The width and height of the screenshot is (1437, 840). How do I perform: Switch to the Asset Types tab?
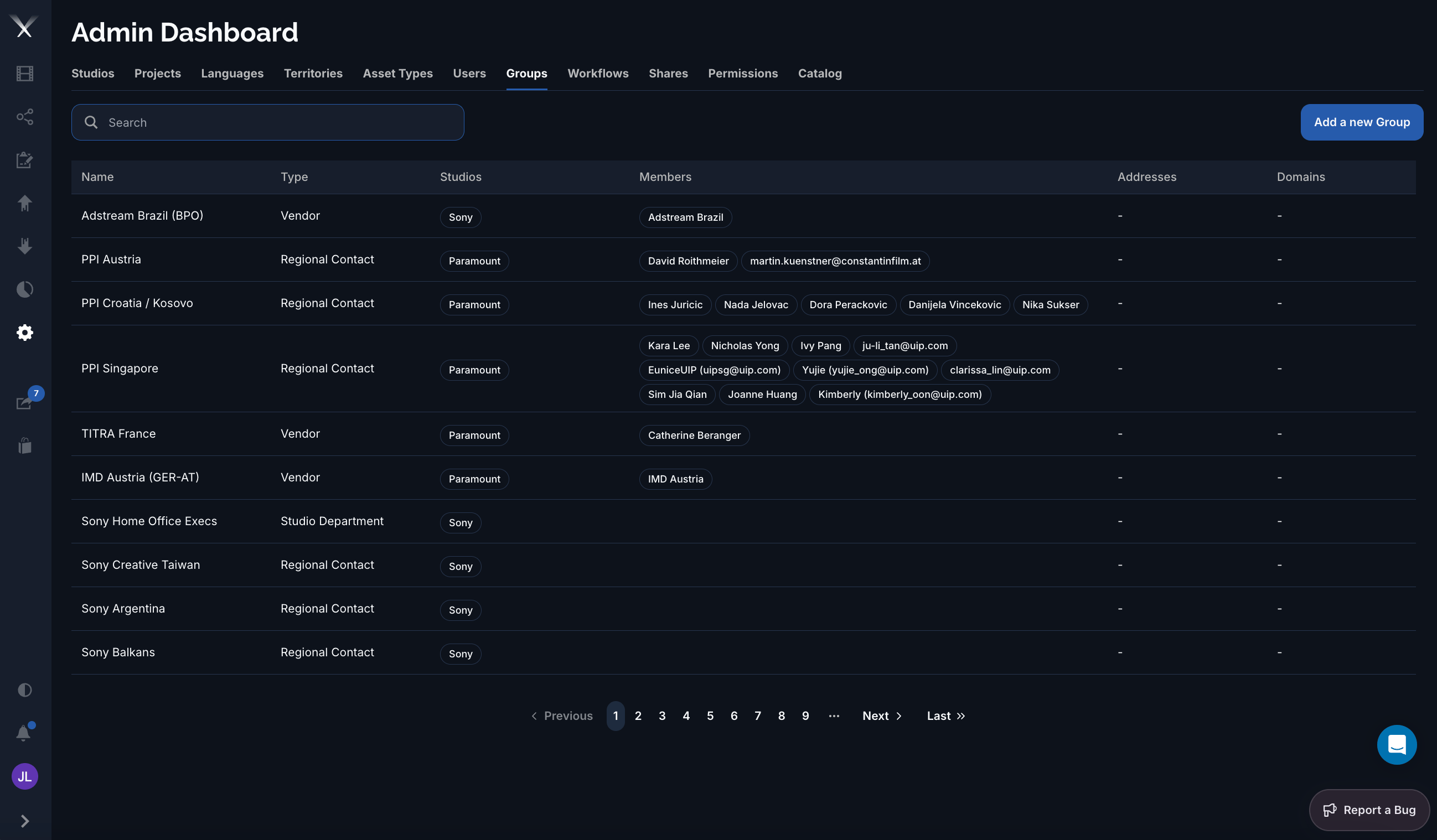coord(397,73)
